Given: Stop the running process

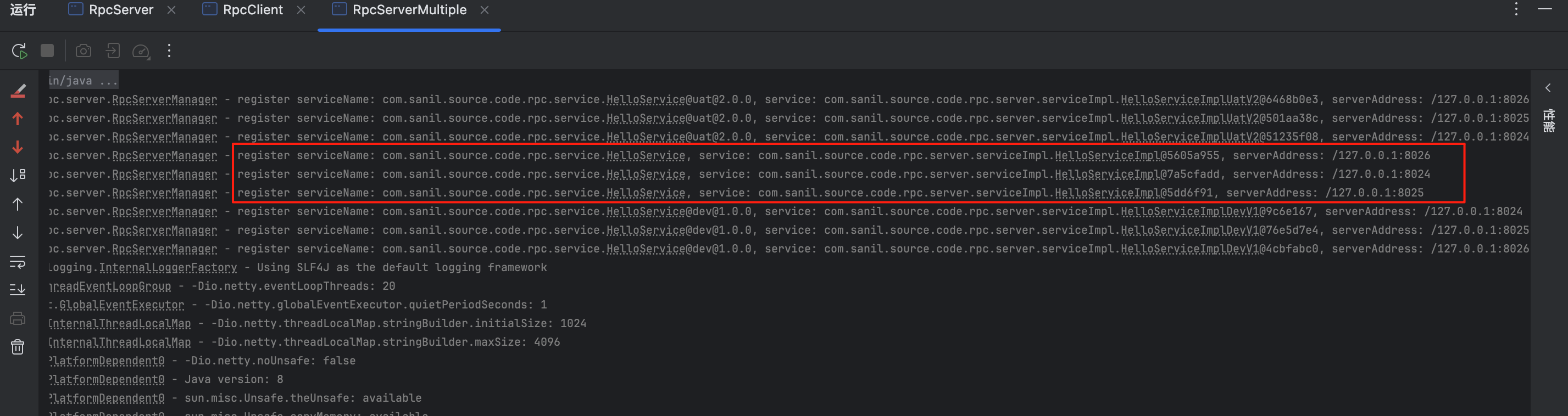Looking at the screenshot, I should (47, 51).
